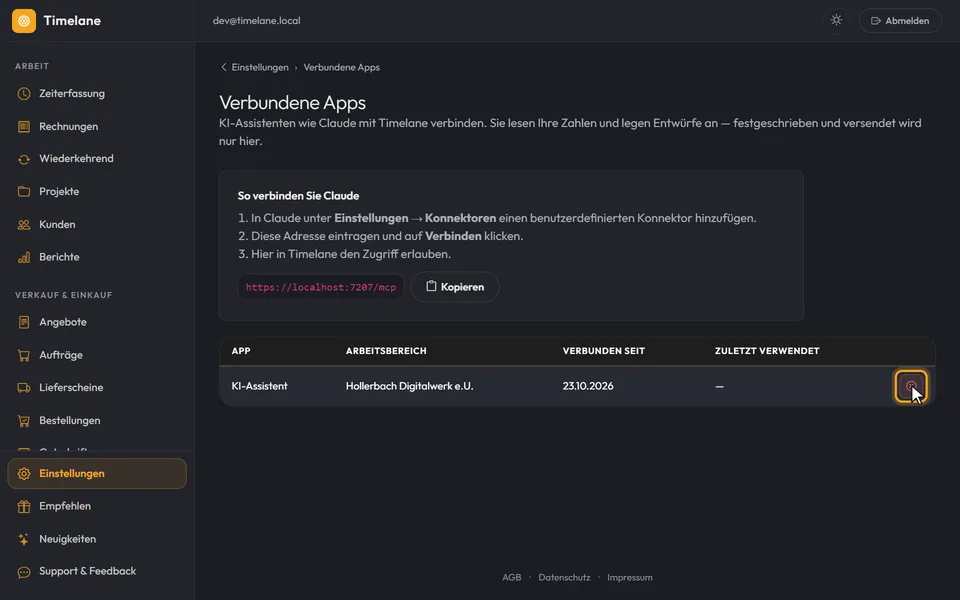Click the ZULETZT VERWENDET column header

pyautogui.click(x=767, y=351)
